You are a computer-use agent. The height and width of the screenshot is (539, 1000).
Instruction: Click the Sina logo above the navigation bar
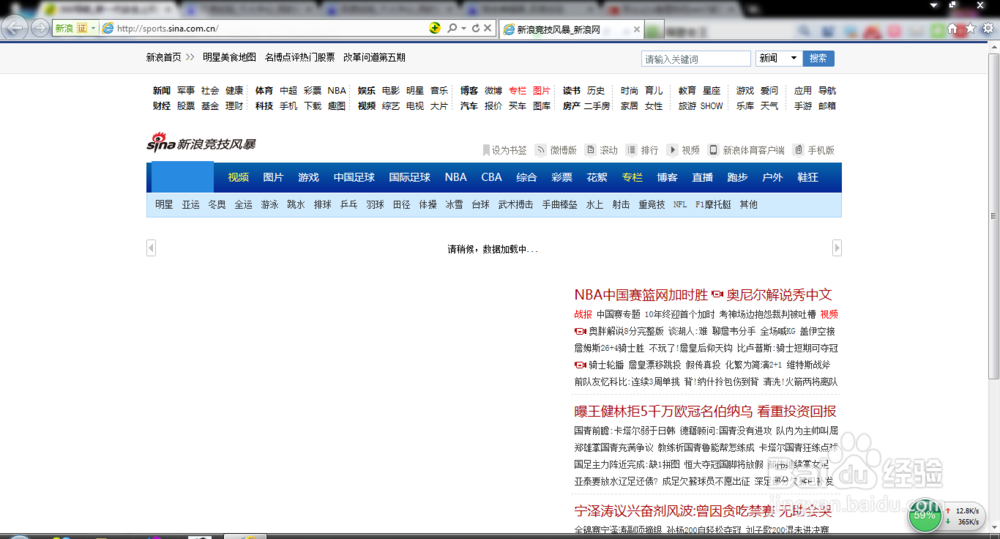point(201,142)
